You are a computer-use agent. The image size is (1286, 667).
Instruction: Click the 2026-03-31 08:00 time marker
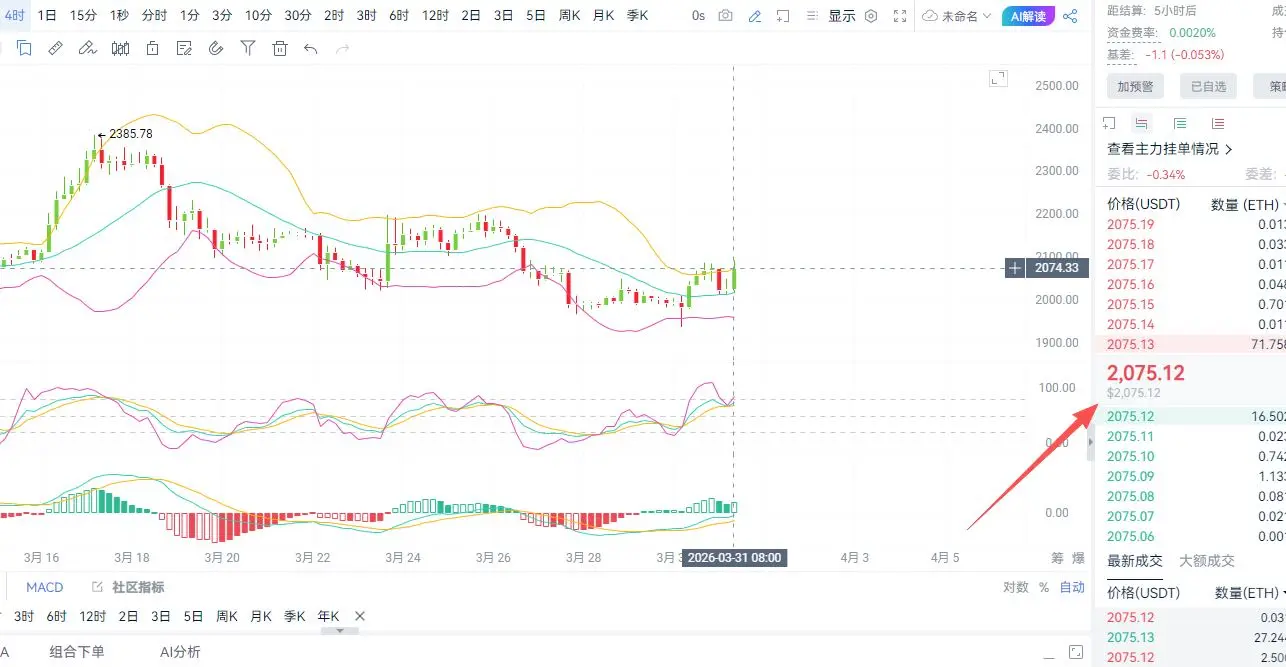[x=735, y=557]
